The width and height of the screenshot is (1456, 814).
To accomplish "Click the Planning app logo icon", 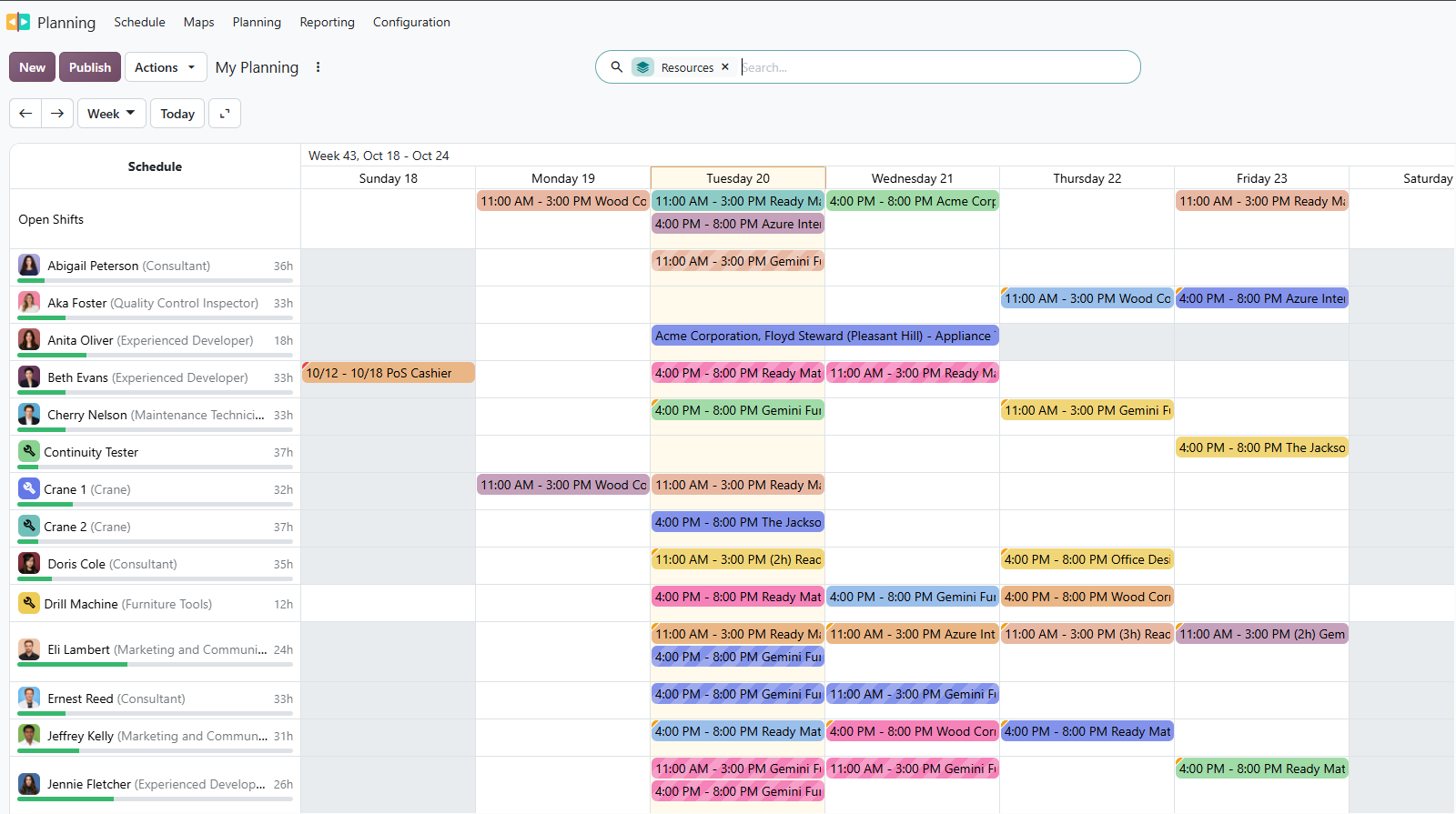I will (x=18, y=22).
